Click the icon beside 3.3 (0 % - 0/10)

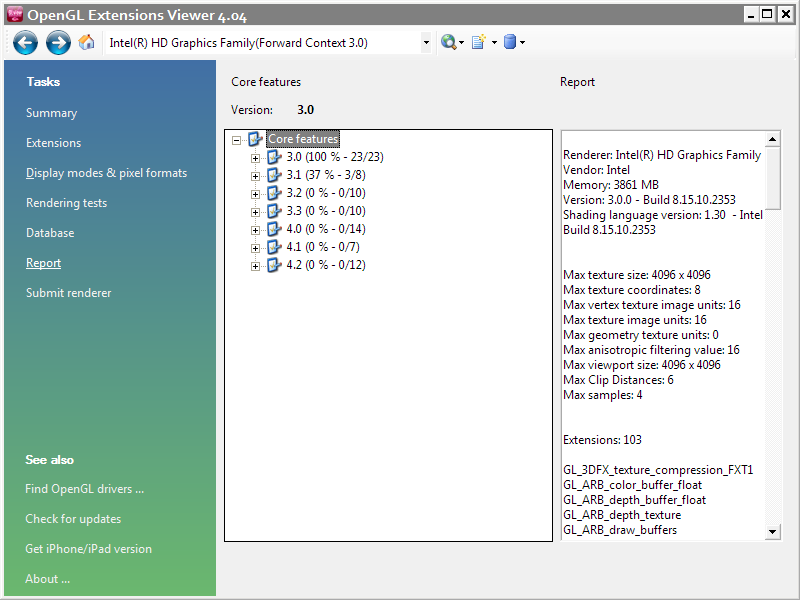pos(274,211)
